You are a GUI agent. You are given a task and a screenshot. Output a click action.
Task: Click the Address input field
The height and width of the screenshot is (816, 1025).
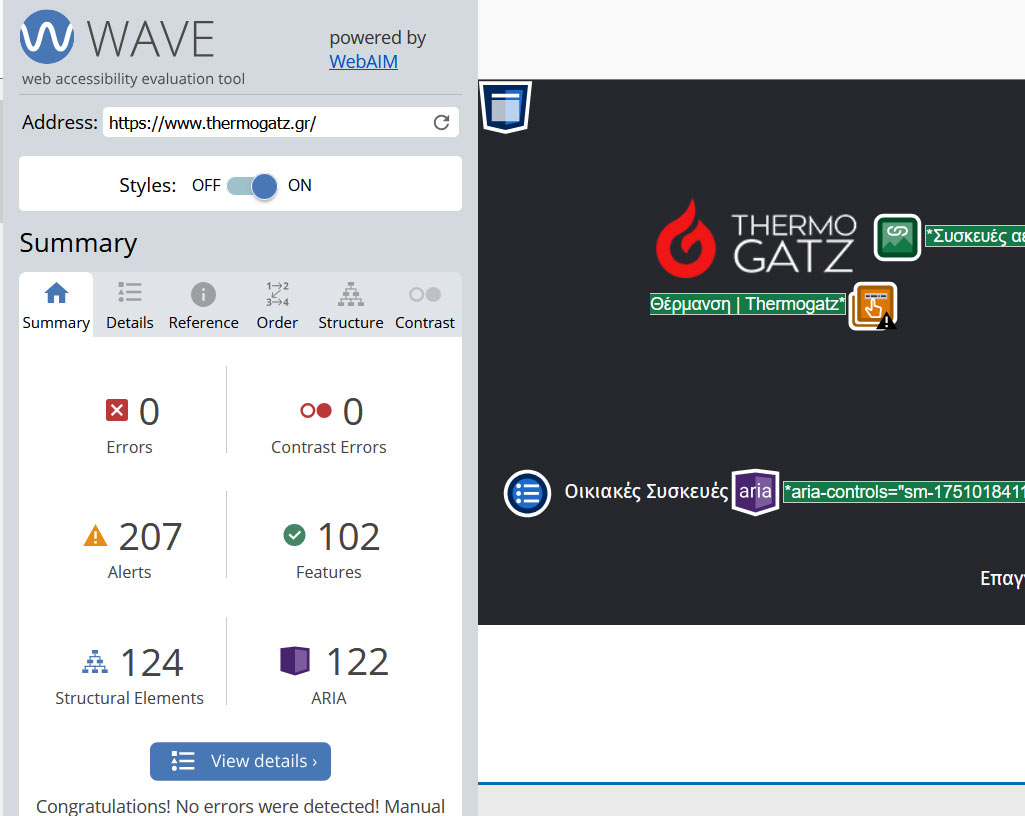coord(265,123)
